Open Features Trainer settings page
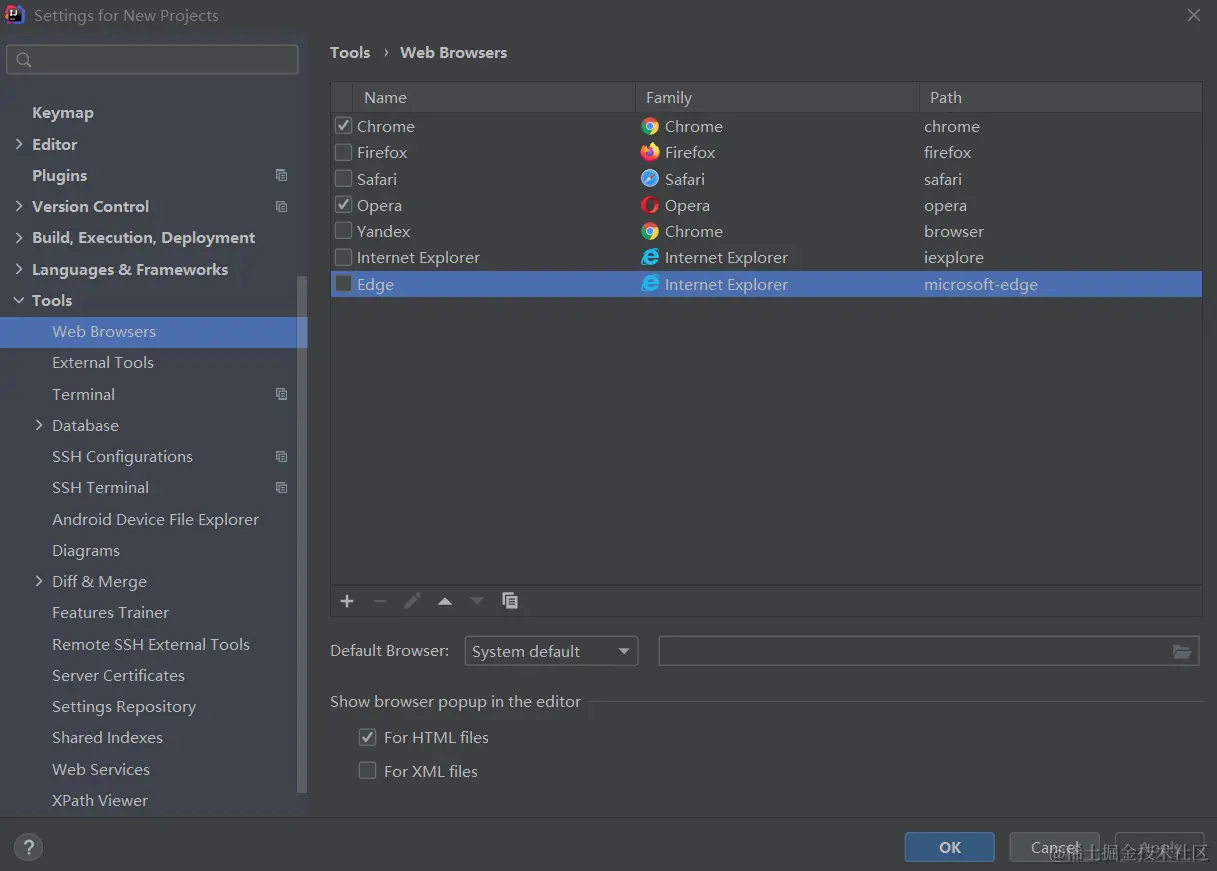 click(x=110, y=612)
